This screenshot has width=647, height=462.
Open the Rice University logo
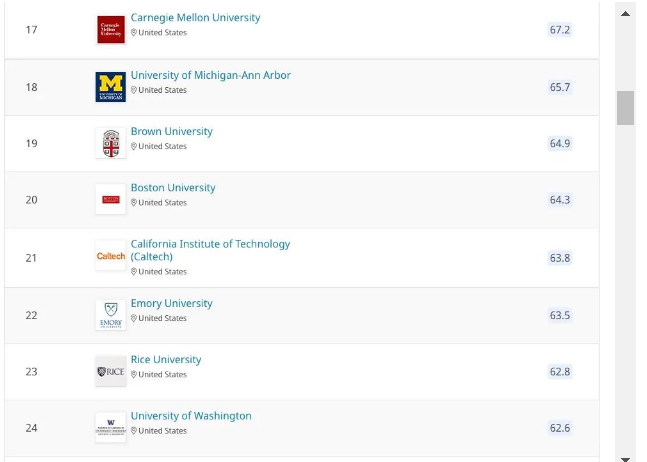111,371
